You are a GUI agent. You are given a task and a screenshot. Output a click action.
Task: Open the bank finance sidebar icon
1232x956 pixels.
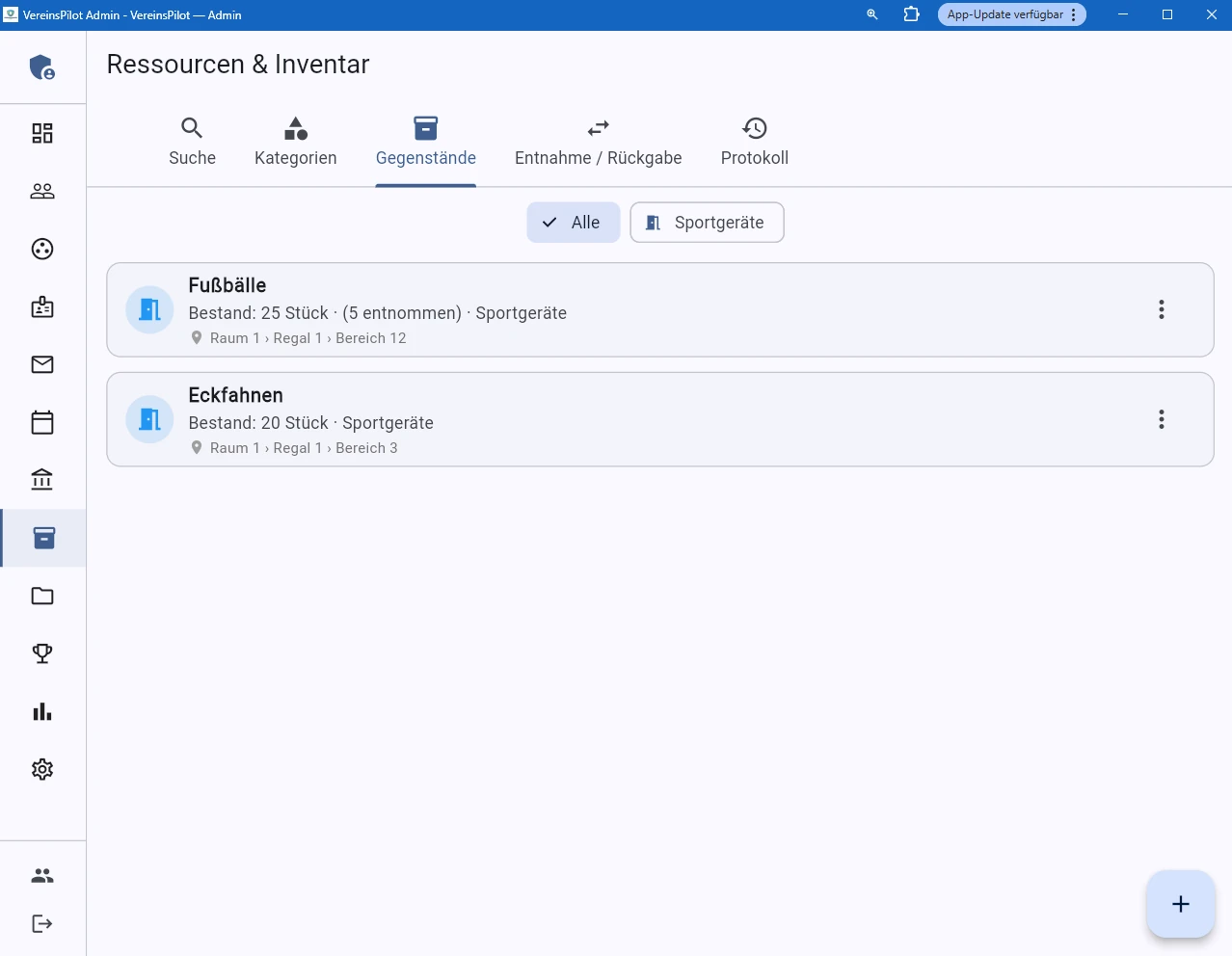tap(42, 480)
